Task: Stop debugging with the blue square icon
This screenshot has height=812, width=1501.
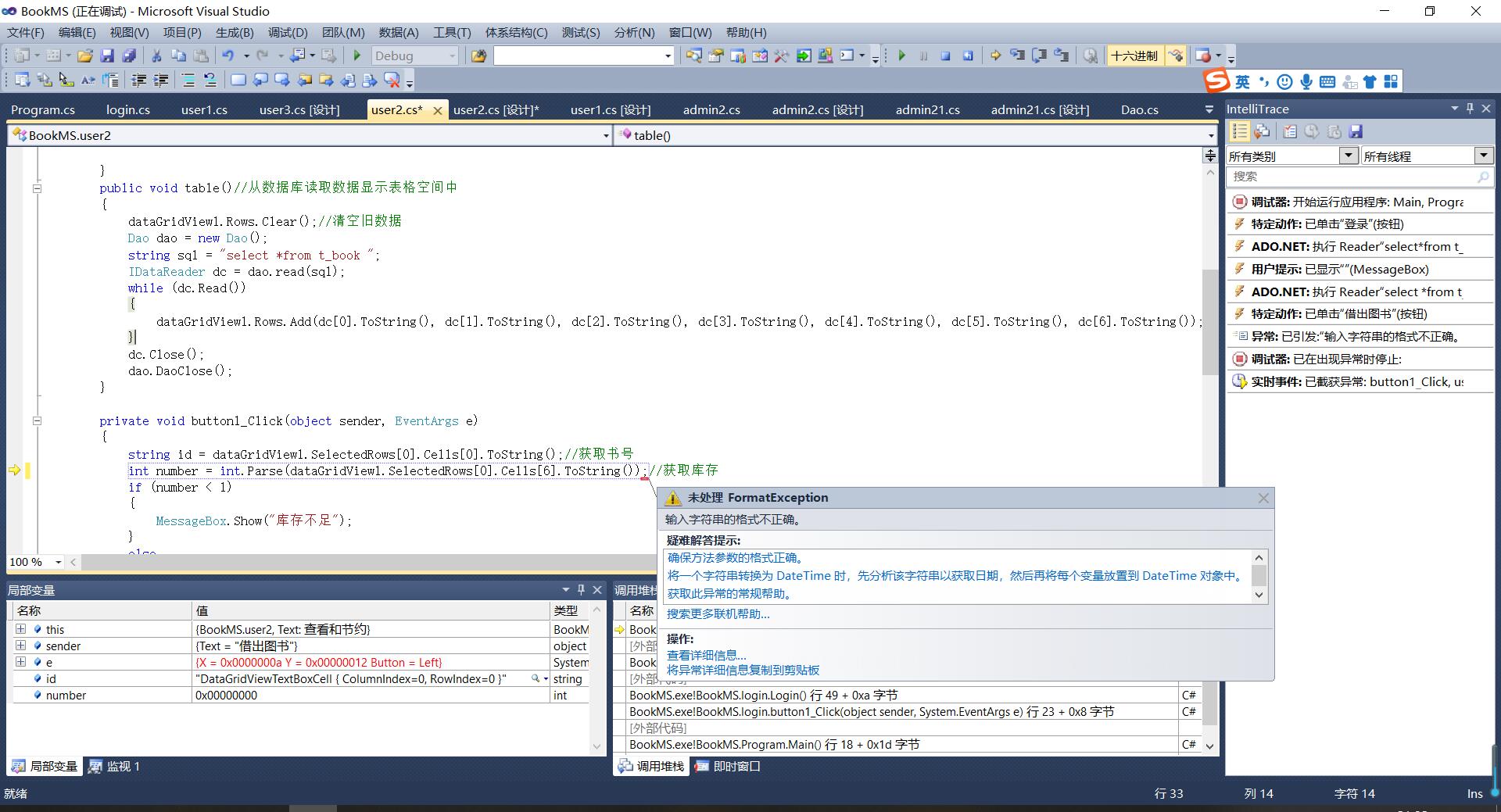Action: [945, 55]
